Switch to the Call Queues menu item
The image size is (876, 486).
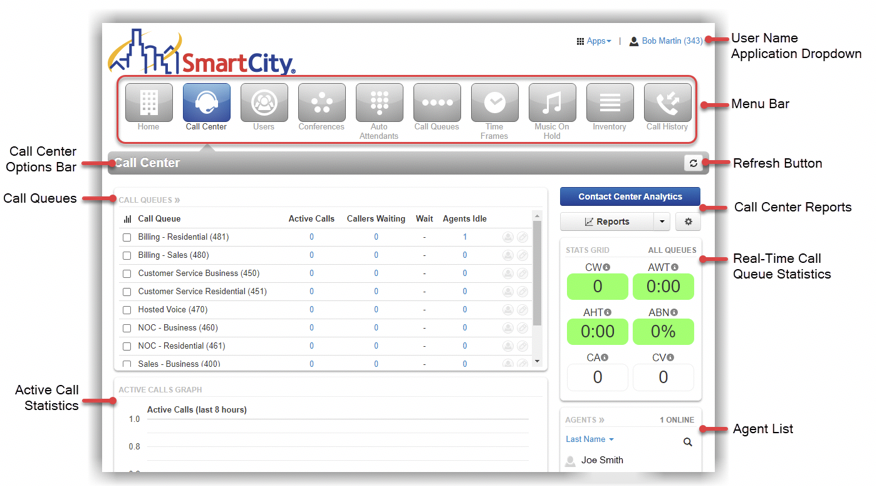point(437,103)
